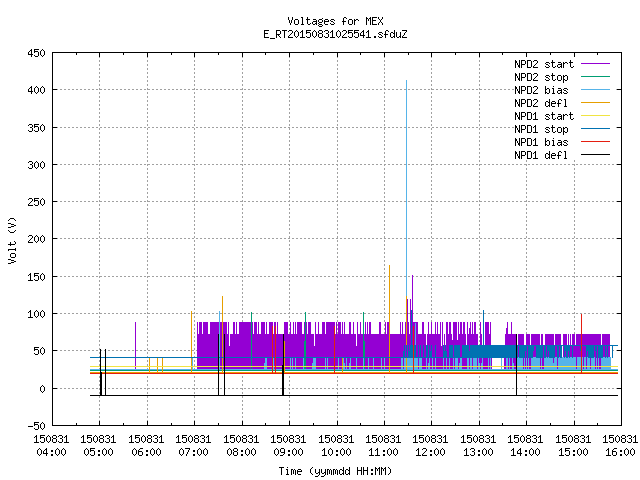Viewport: 640px width, 480px height.
Task: Click the 14:00 x-axis tick label
Action: tap(525, 452)
